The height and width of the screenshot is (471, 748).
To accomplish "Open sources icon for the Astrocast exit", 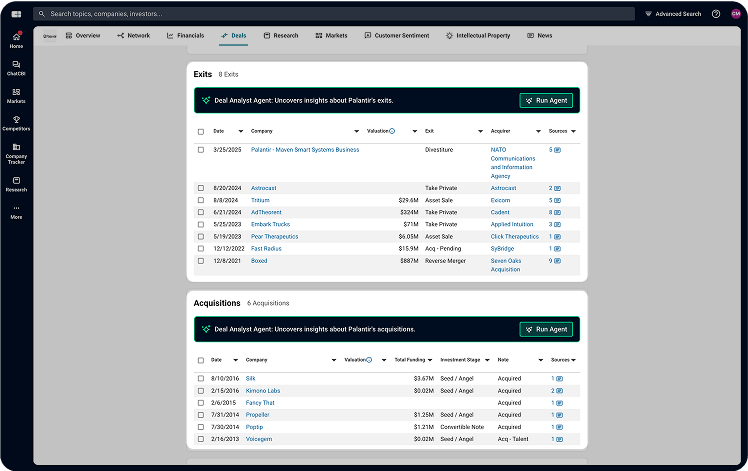I will click(557, 188).
